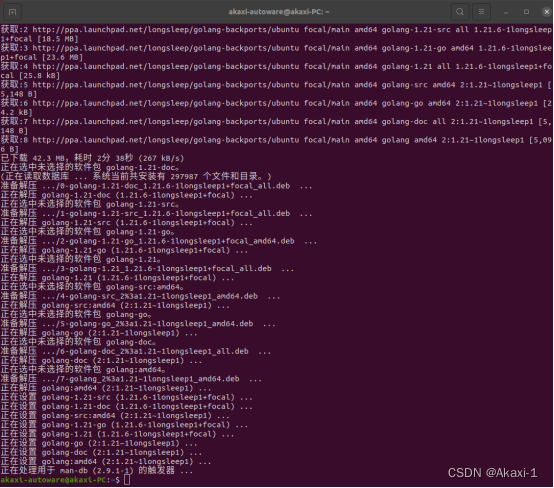Click the launchpad URL on the 获取:2 line

click(x=166, y=30)
